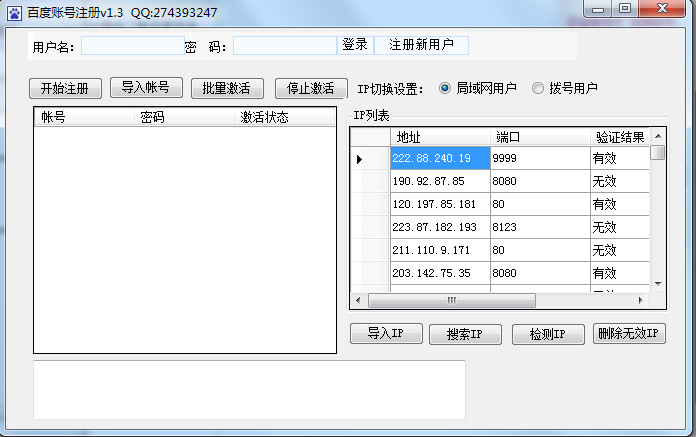Screen dimensions: 696x437
Task: Click the 导入IP button
Action: [x=386, y=334]
